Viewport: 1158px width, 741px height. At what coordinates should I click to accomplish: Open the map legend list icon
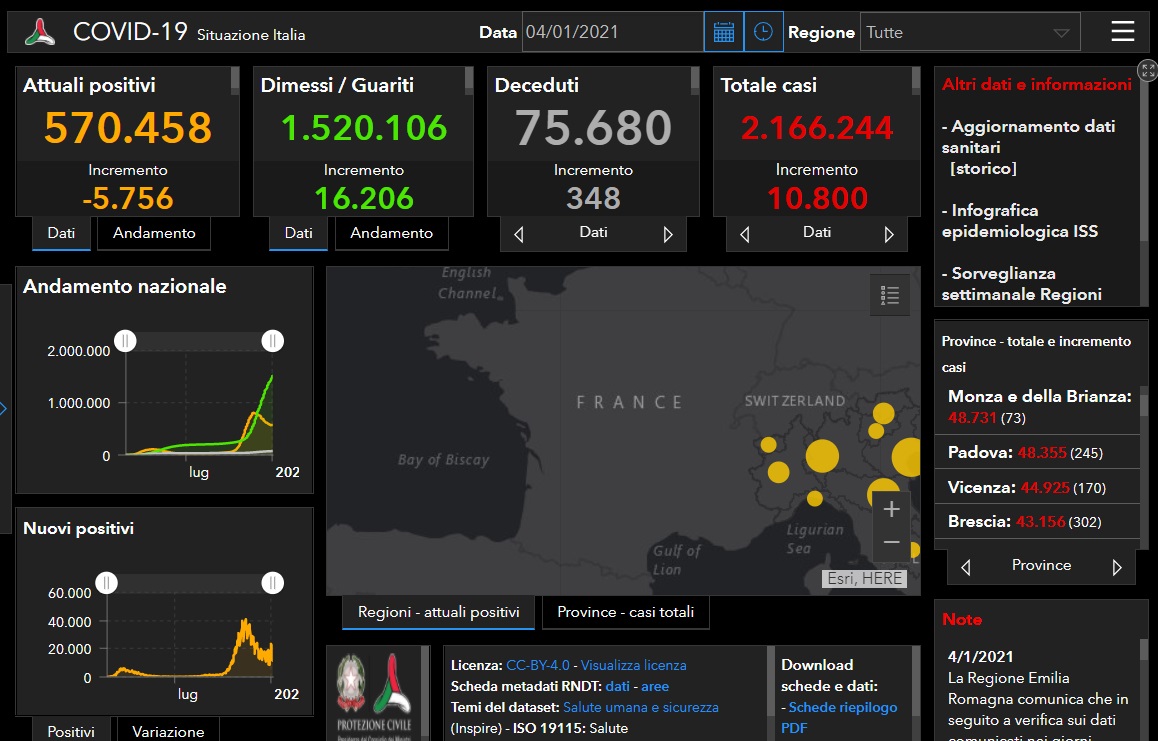point(890,295)
